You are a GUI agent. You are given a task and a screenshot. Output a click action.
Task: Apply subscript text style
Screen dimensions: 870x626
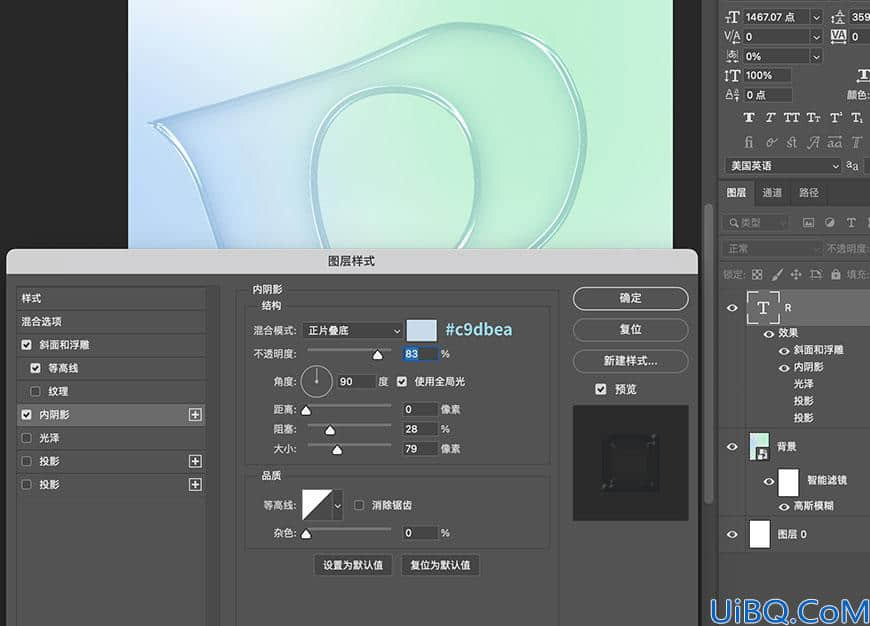tap(857, 118)
